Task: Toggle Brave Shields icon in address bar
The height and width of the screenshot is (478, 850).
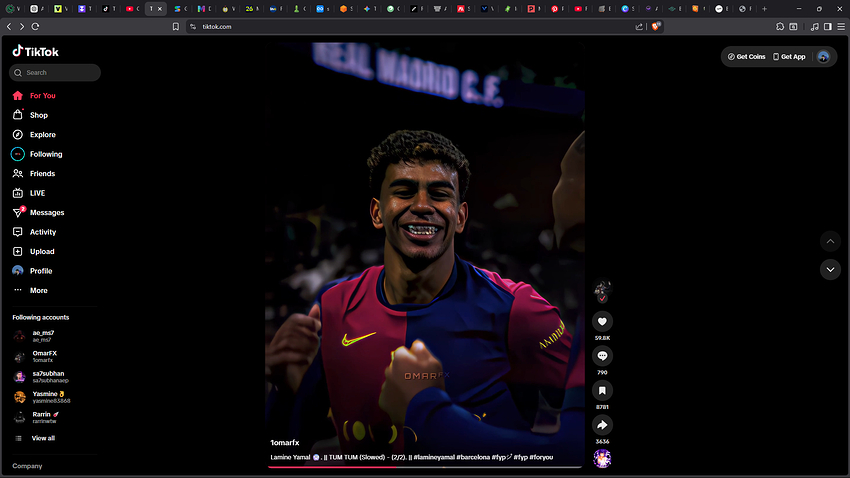Action: tap(655, 27)
